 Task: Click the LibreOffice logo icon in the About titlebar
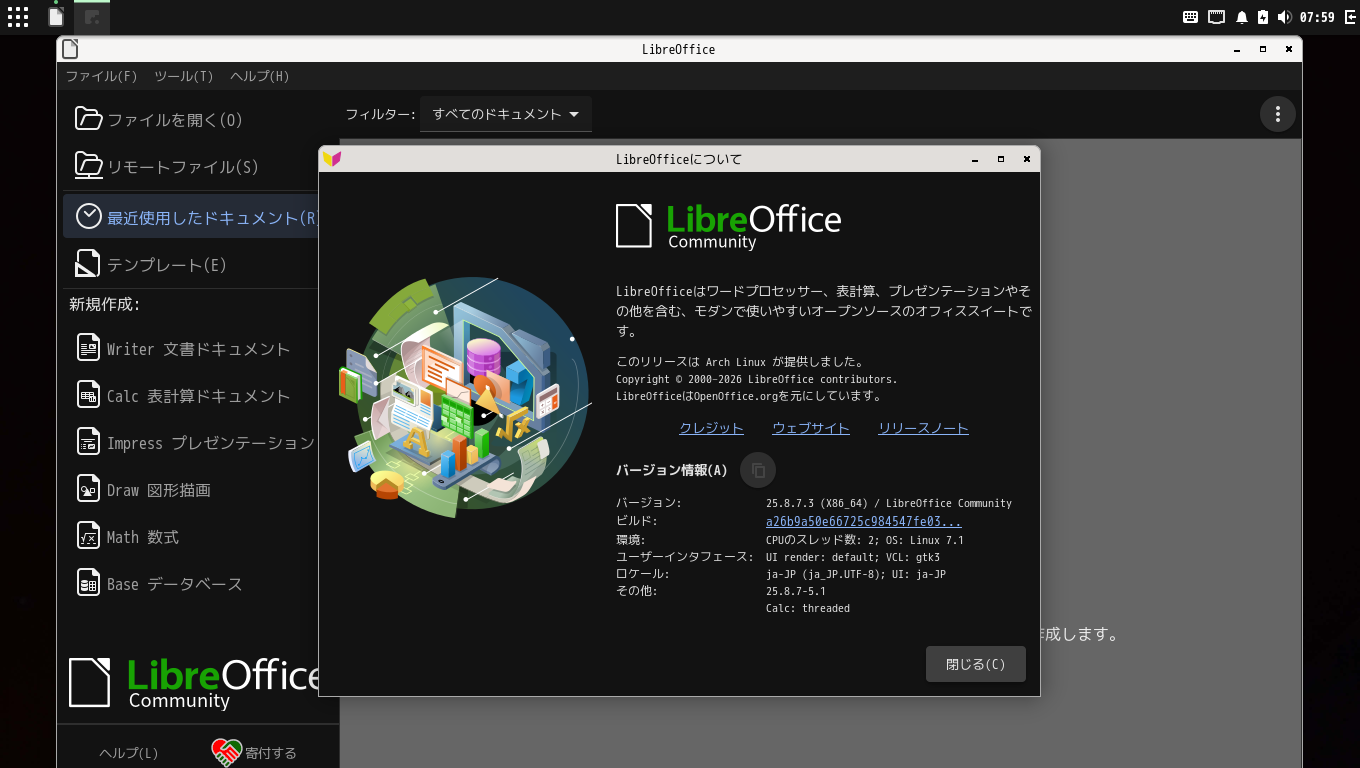[x=332, y=159]
